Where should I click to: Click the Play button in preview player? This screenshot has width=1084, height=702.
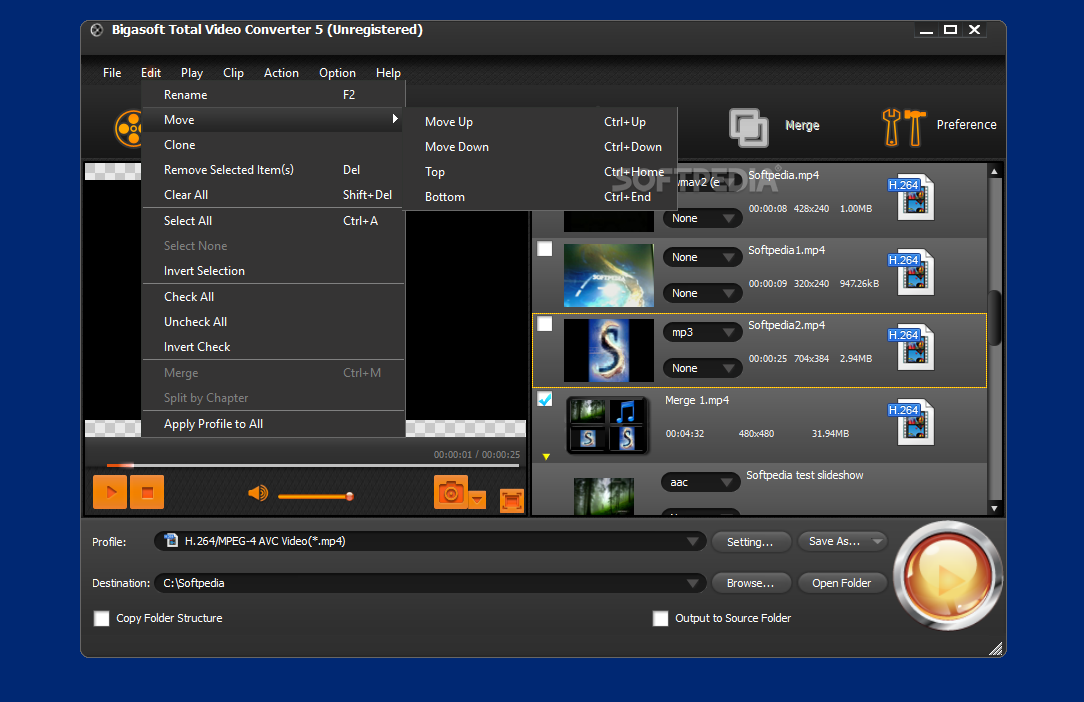click(110, 492)
